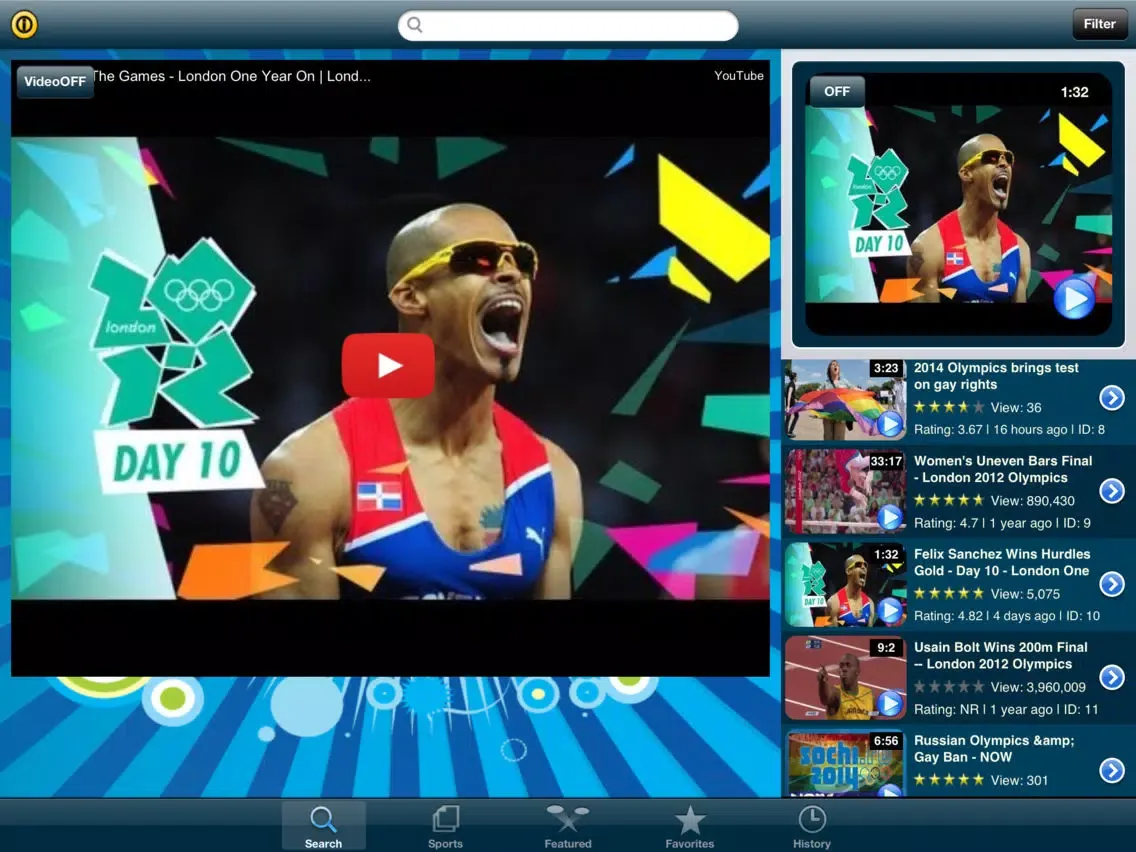This screenshot has width=1136, height=852.
Task: Play the 2014 Olympics gay rights video thumbnail button
Action: click(x=890, y=424)
